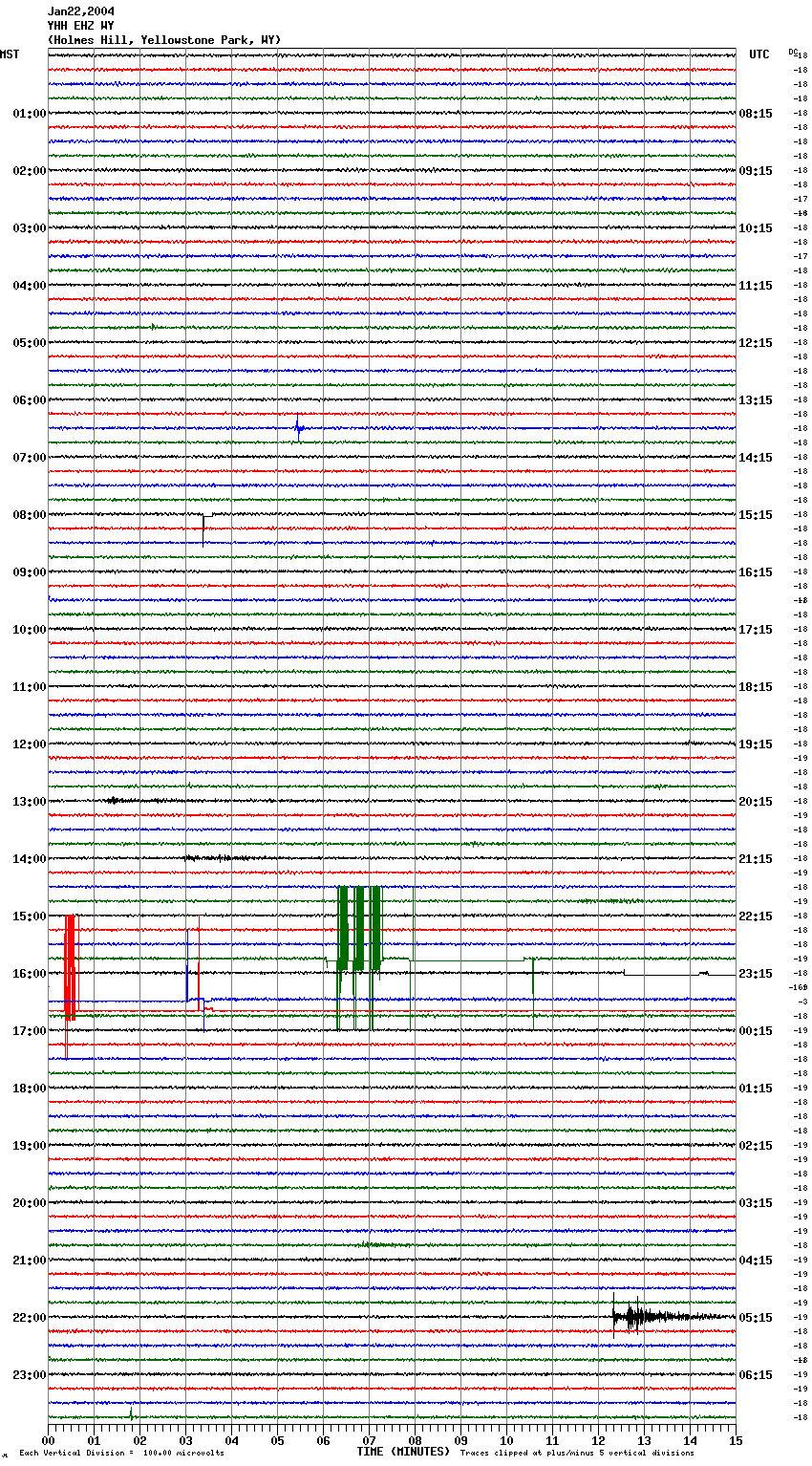Click minute 00 on the time axis

tap(49, 1440)
